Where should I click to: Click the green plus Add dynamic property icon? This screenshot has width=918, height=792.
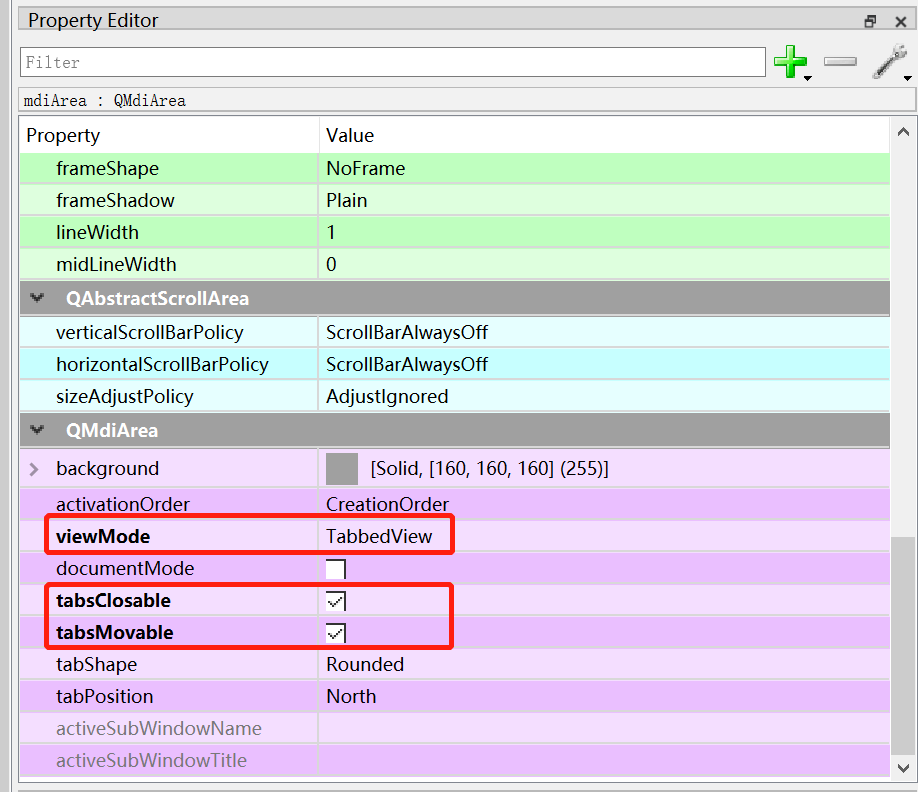(x=790, y=60)
